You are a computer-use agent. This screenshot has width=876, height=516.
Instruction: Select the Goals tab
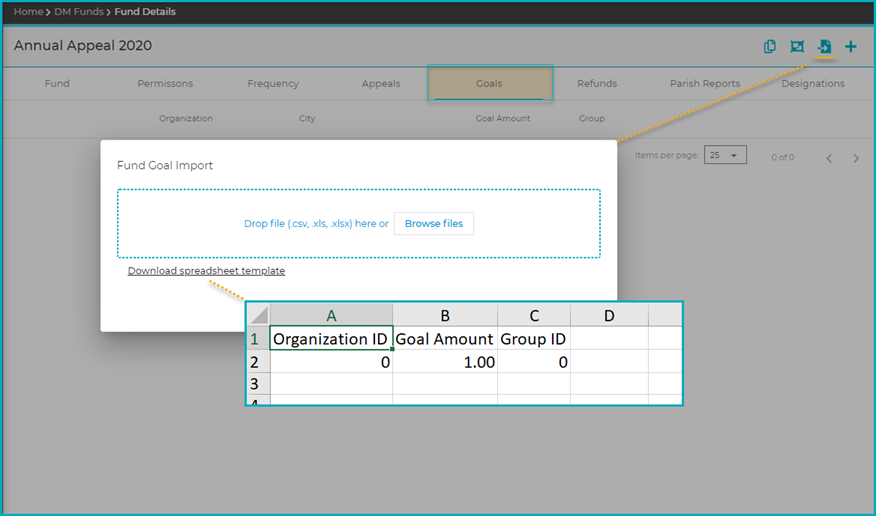[x=489, y=83]
